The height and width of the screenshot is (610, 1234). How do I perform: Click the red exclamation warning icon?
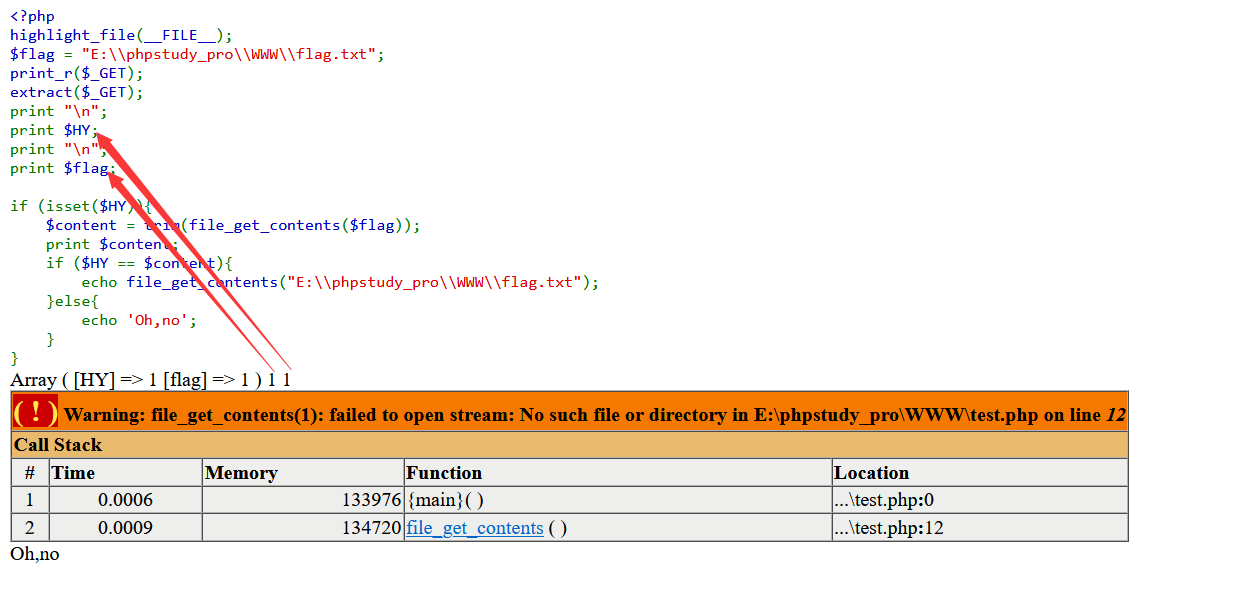tap(35, 412)
